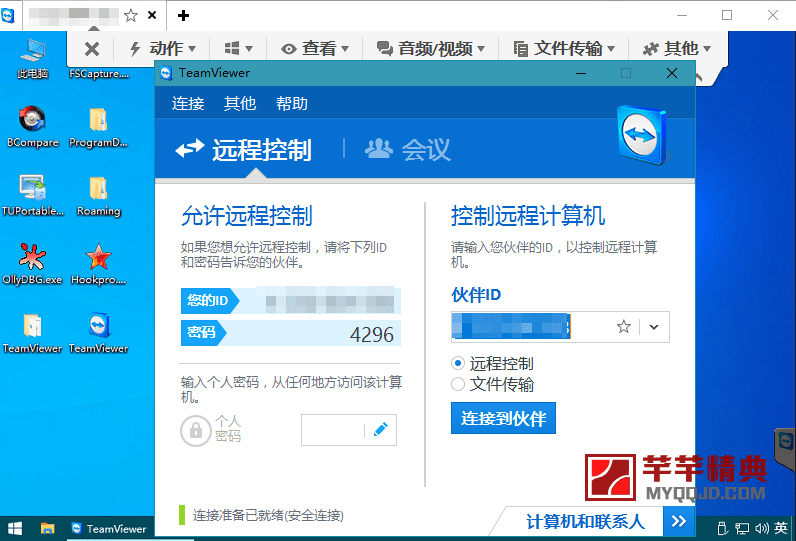The width and height of the screenshot is (796, 541).
Task: Open the 其他 menu in TeamViewer menu bar
Action: [240, 104]
